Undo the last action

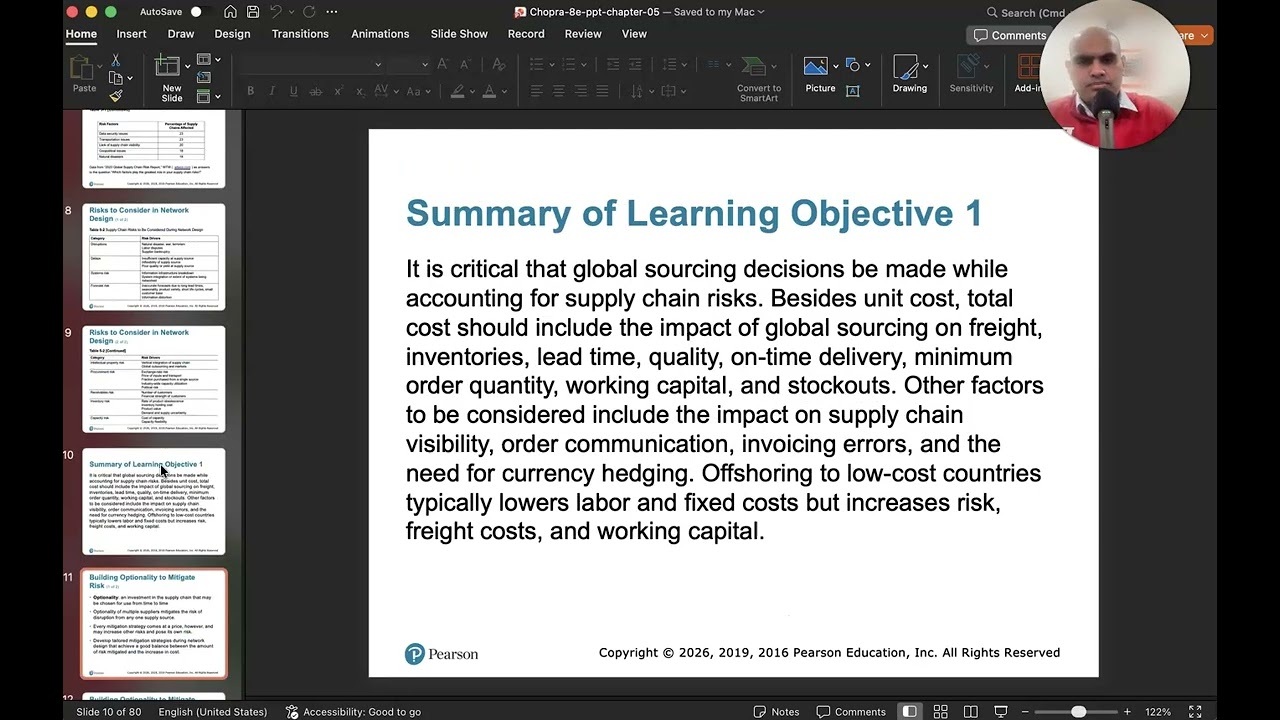[x=276, y=12]
